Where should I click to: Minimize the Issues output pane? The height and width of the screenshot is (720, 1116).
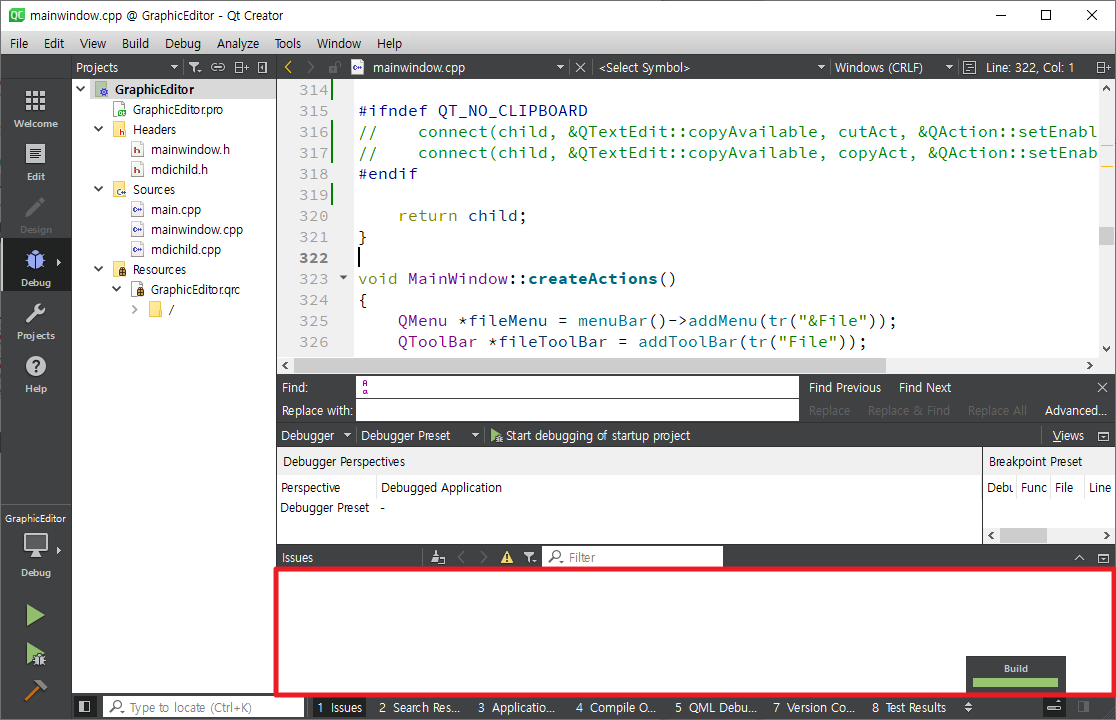pos(1079,557)
